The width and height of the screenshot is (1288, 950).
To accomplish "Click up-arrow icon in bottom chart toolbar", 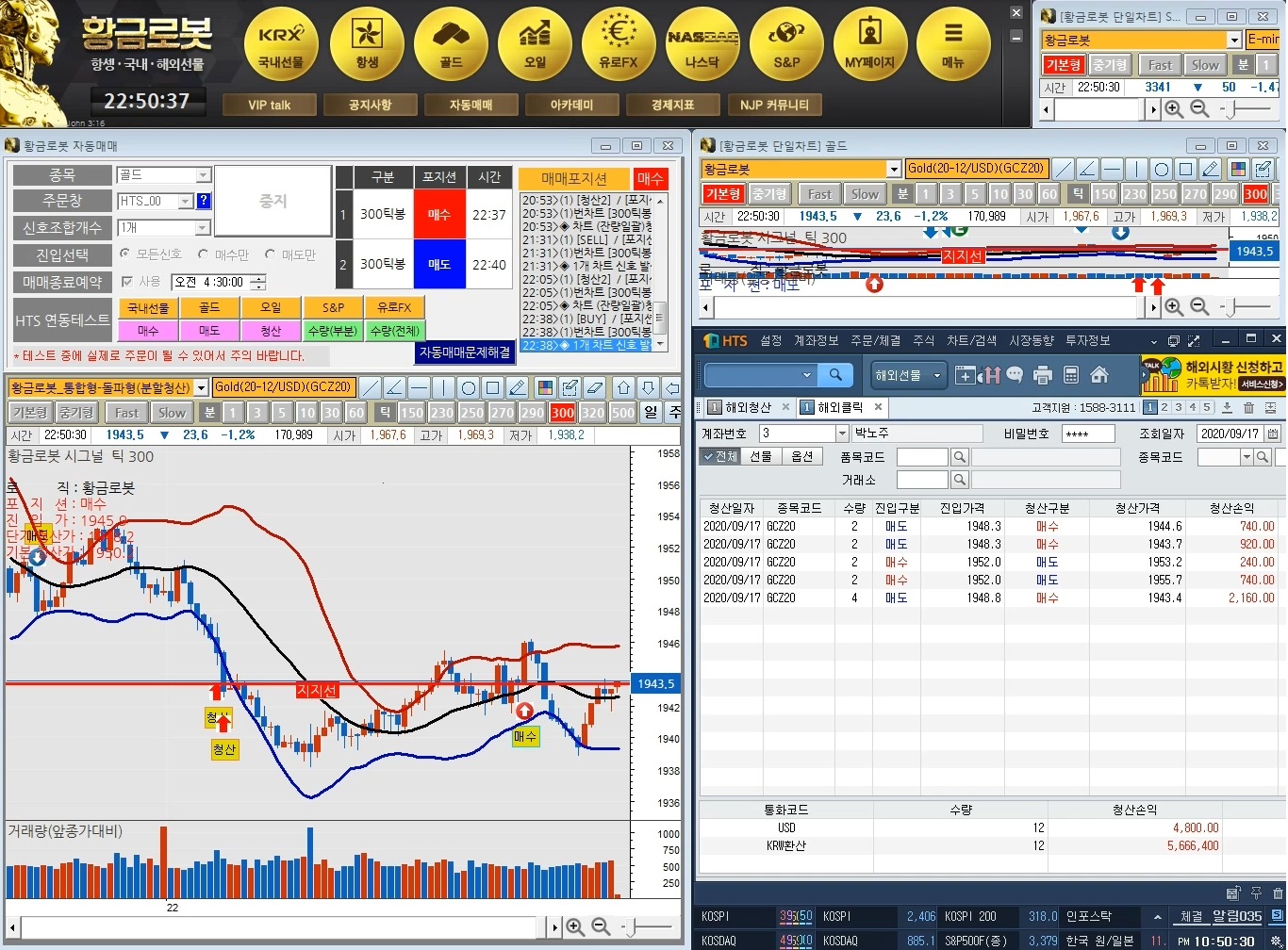I will (623, 387).
